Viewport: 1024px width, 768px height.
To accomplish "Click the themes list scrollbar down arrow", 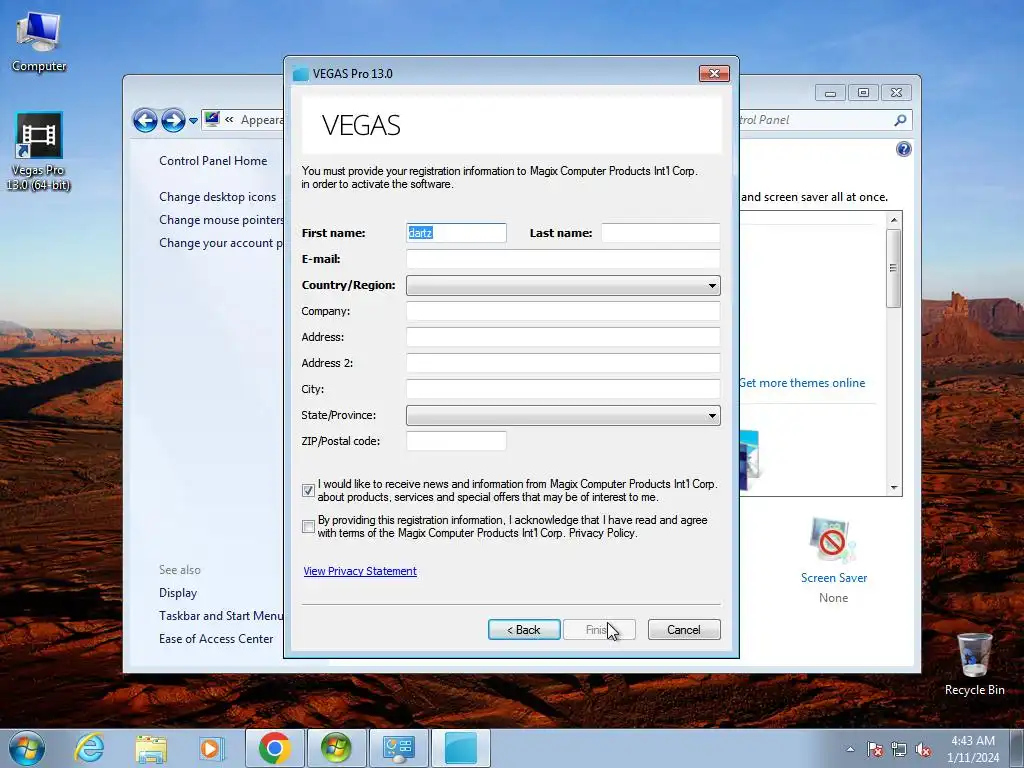I will pos(893,488).
